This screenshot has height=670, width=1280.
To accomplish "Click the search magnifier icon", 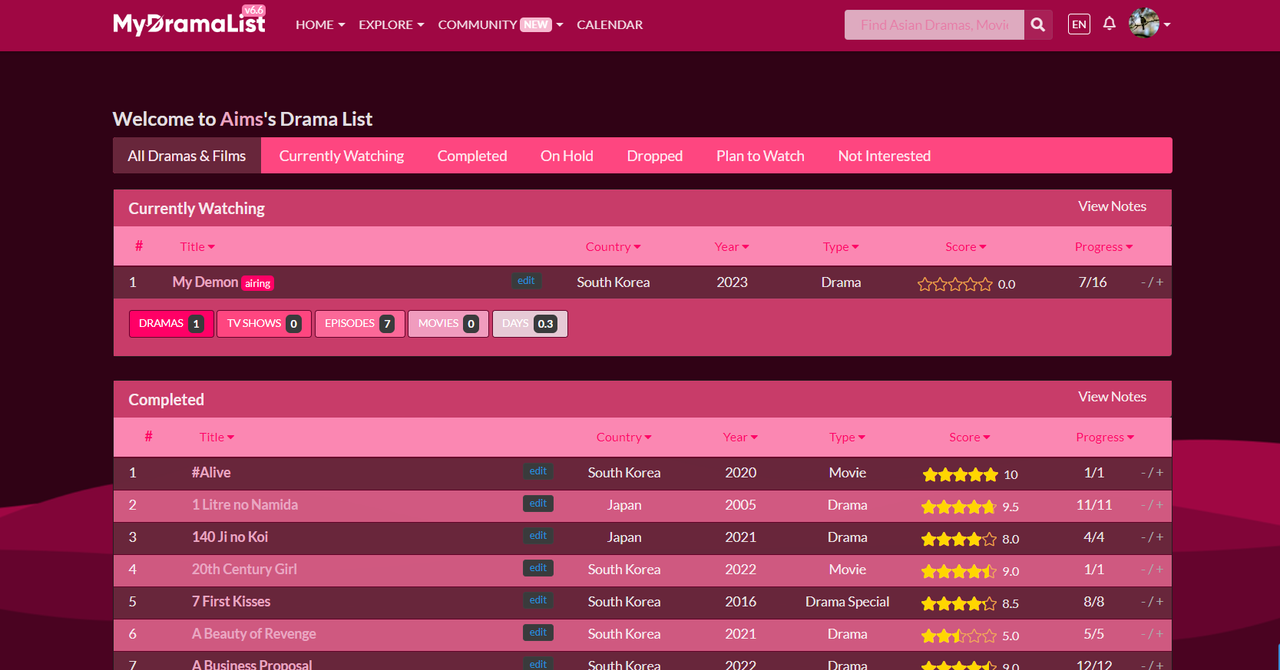I will coord(1038,25).
